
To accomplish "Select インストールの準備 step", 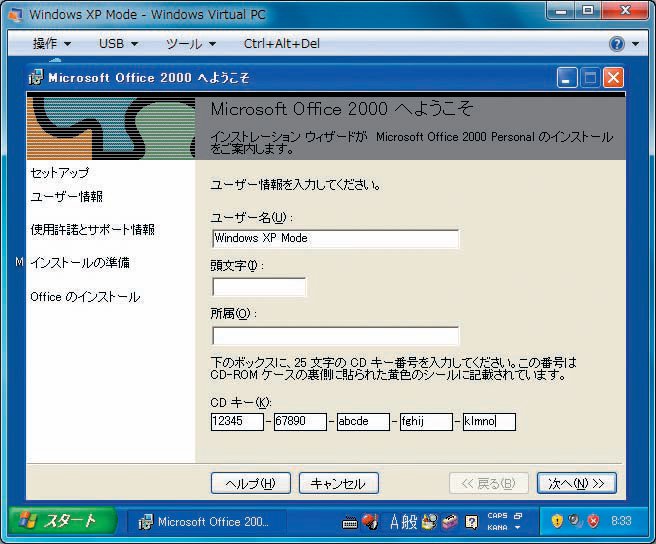I will (80, 263).
